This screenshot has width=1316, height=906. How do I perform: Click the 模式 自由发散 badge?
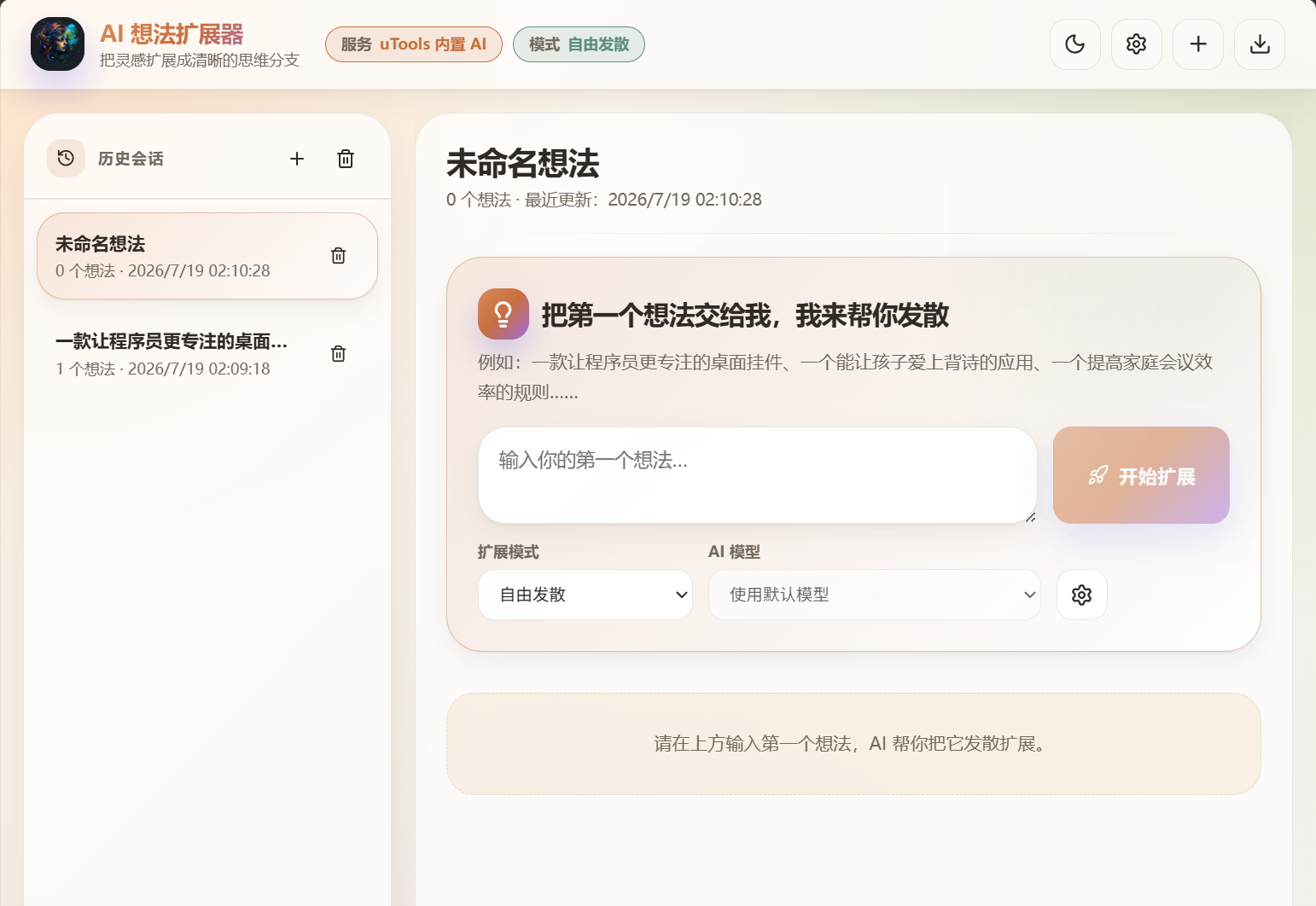click(579, 44)
